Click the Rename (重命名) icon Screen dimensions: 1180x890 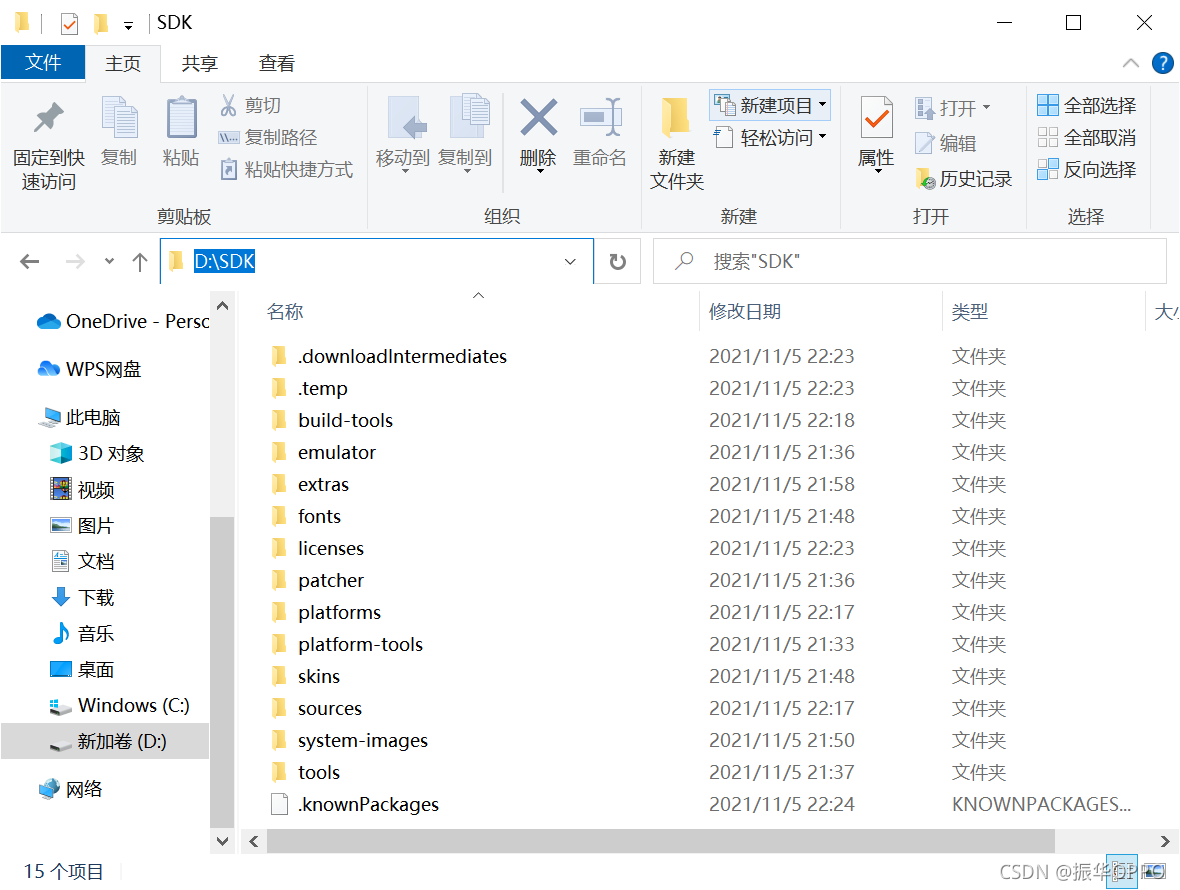click(x=600, y=117)
